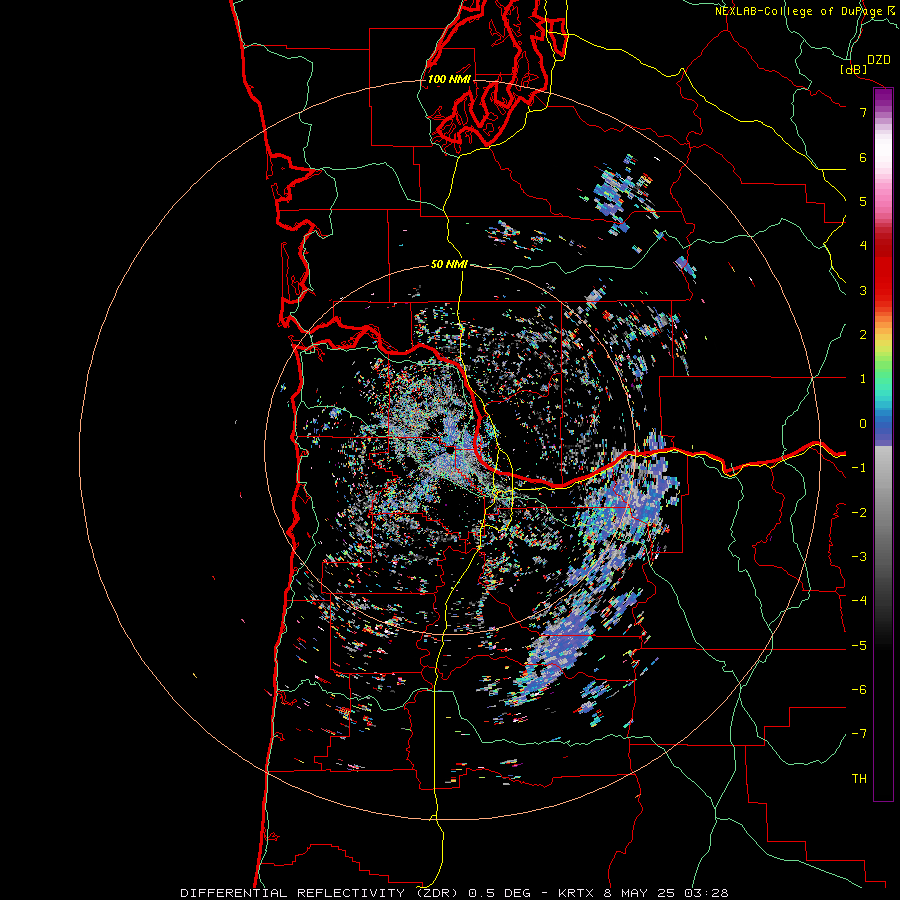Click the NEXLAB-College of DuPage label
900x900 pixels.
(803, 11)
